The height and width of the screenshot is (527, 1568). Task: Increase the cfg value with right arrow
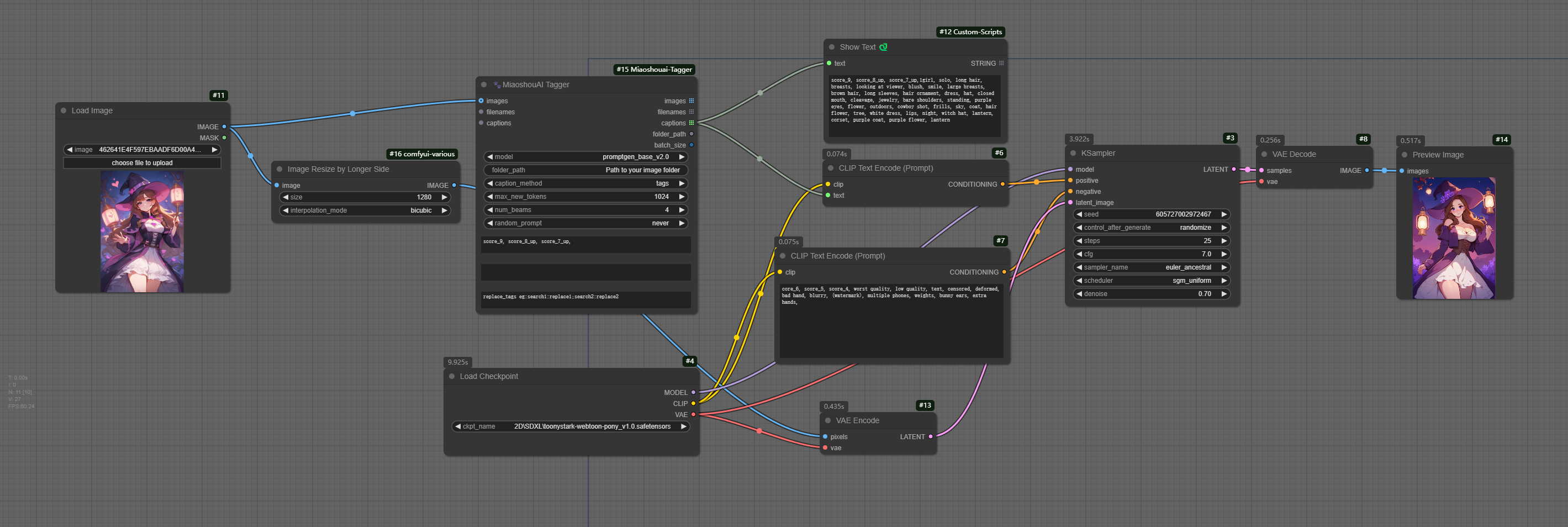click(1223, 254)
